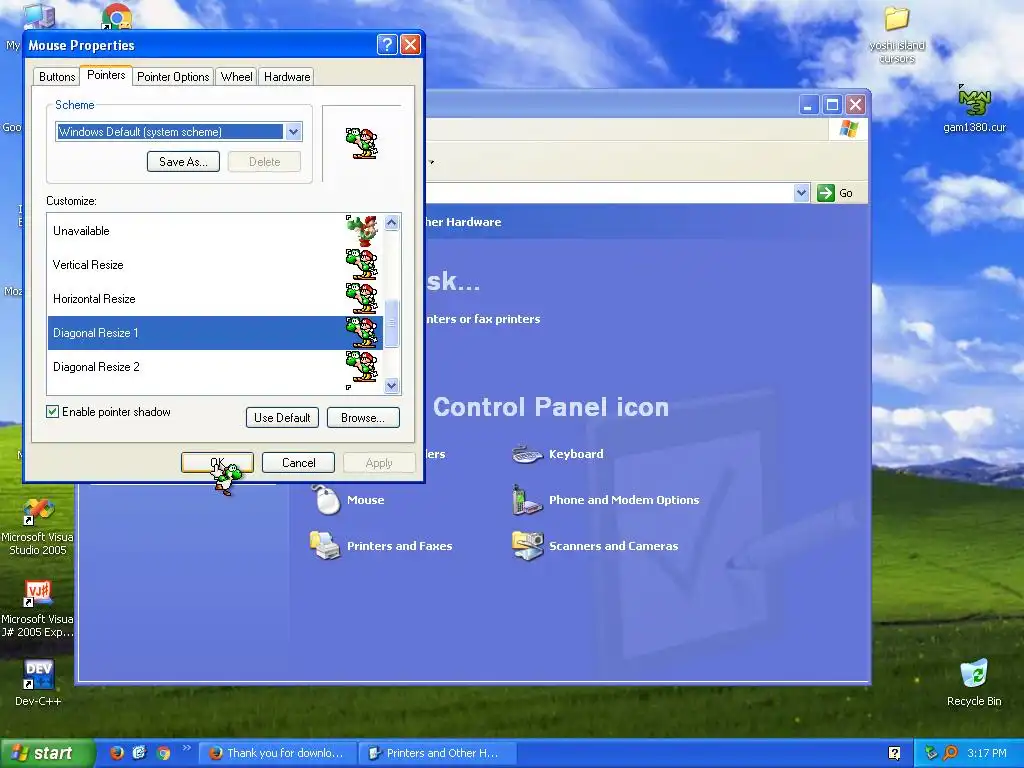This screenshot has width=1024, height=768.
Task: Select Microsoft Visual J# 2005 Express shortcut
Action: (x=38, y=609)
